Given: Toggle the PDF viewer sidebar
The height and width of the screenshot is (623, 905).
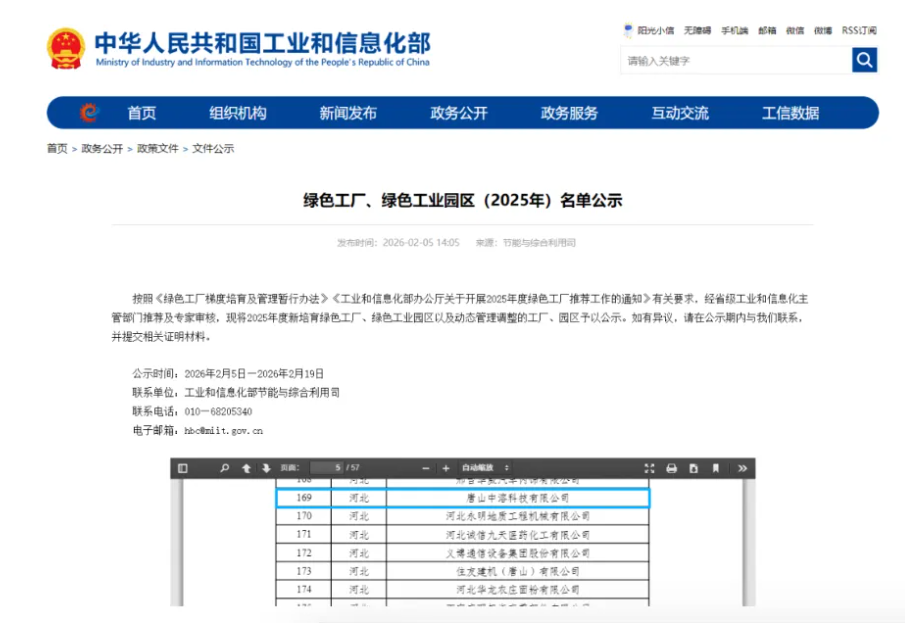Looking at the screenshot, I should (x=183, y=468).
